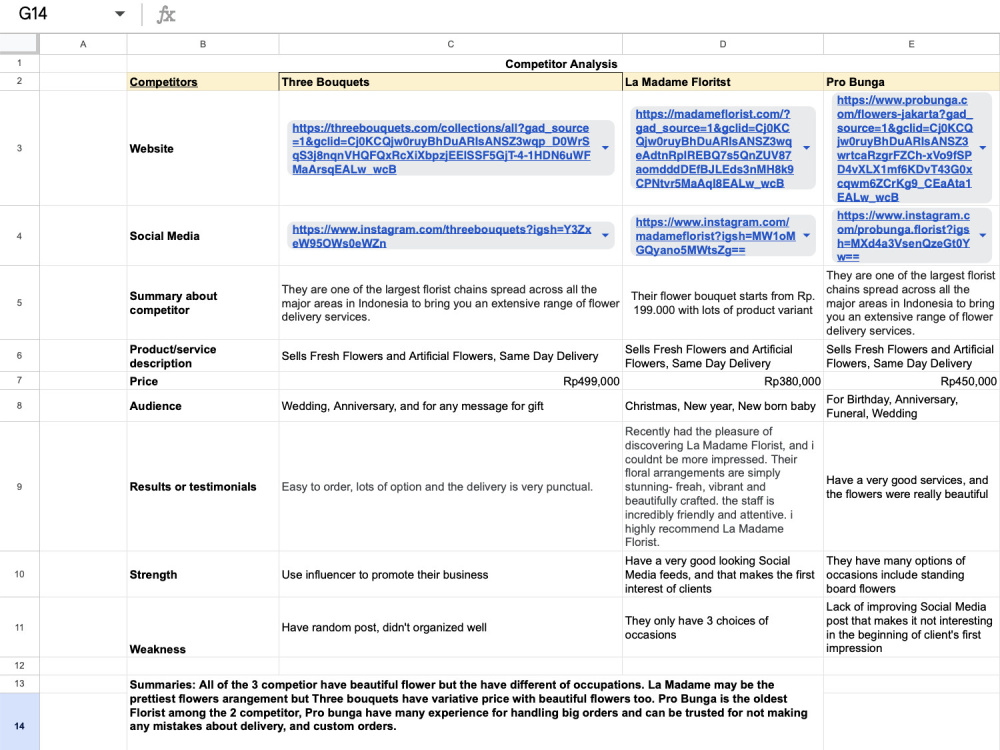Select the For Birthday, Anniversary audience cell

coord(911,406)
